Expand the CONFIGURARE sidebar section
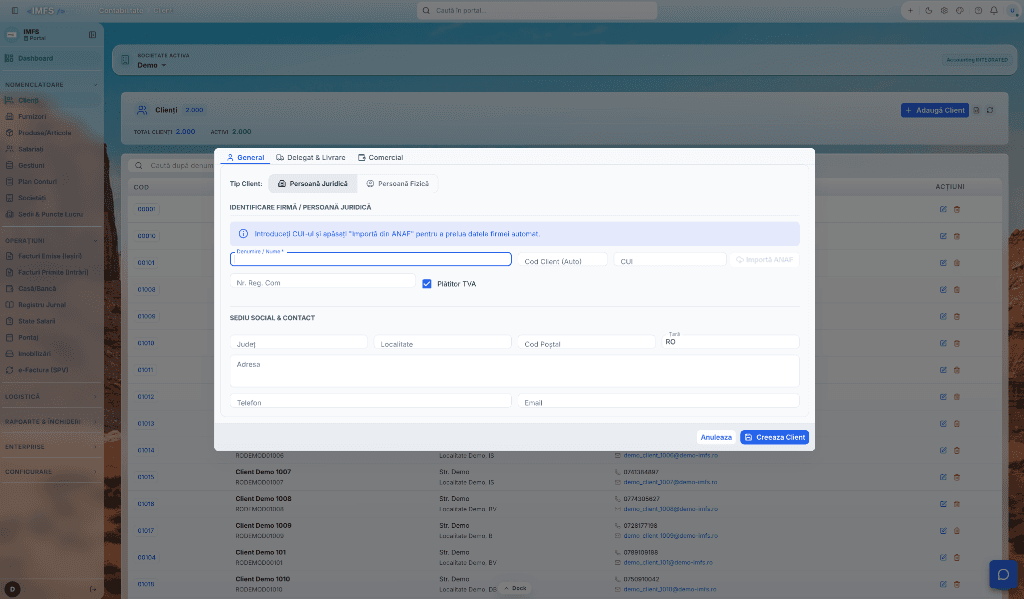 [x=51, y=472]
